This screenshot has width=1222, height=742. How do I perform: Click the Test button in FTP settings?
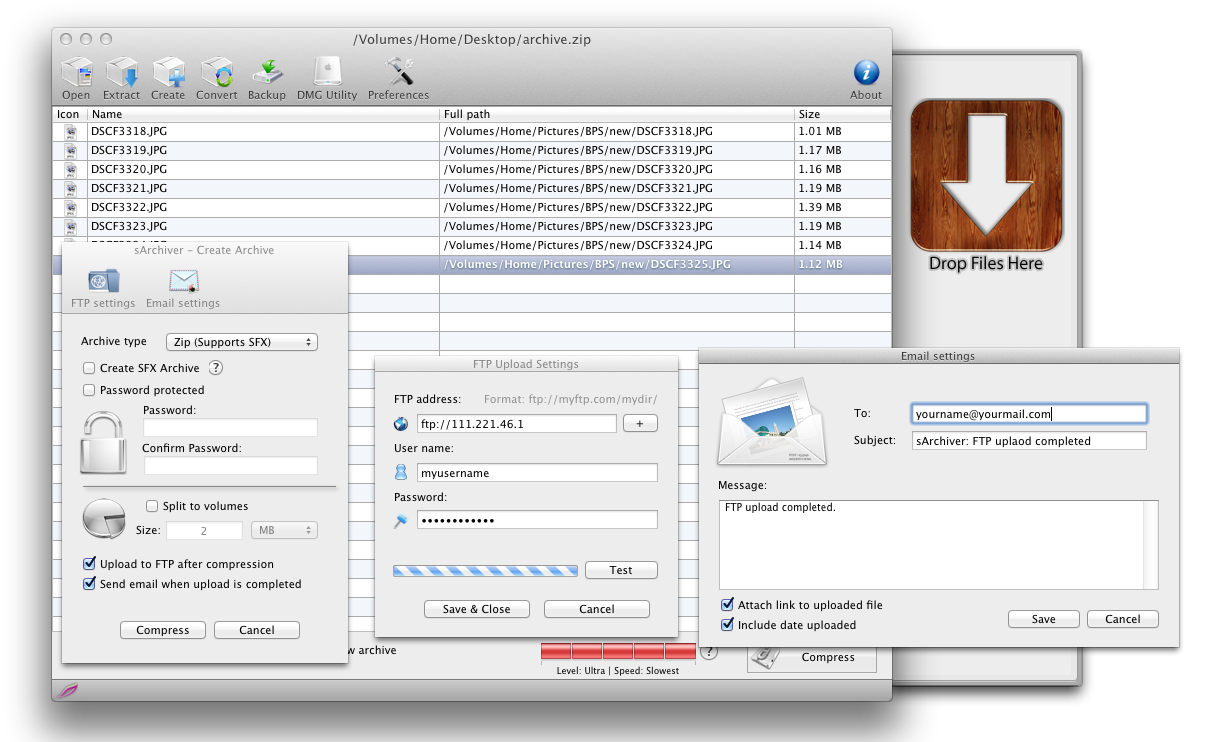pos(621,570)
